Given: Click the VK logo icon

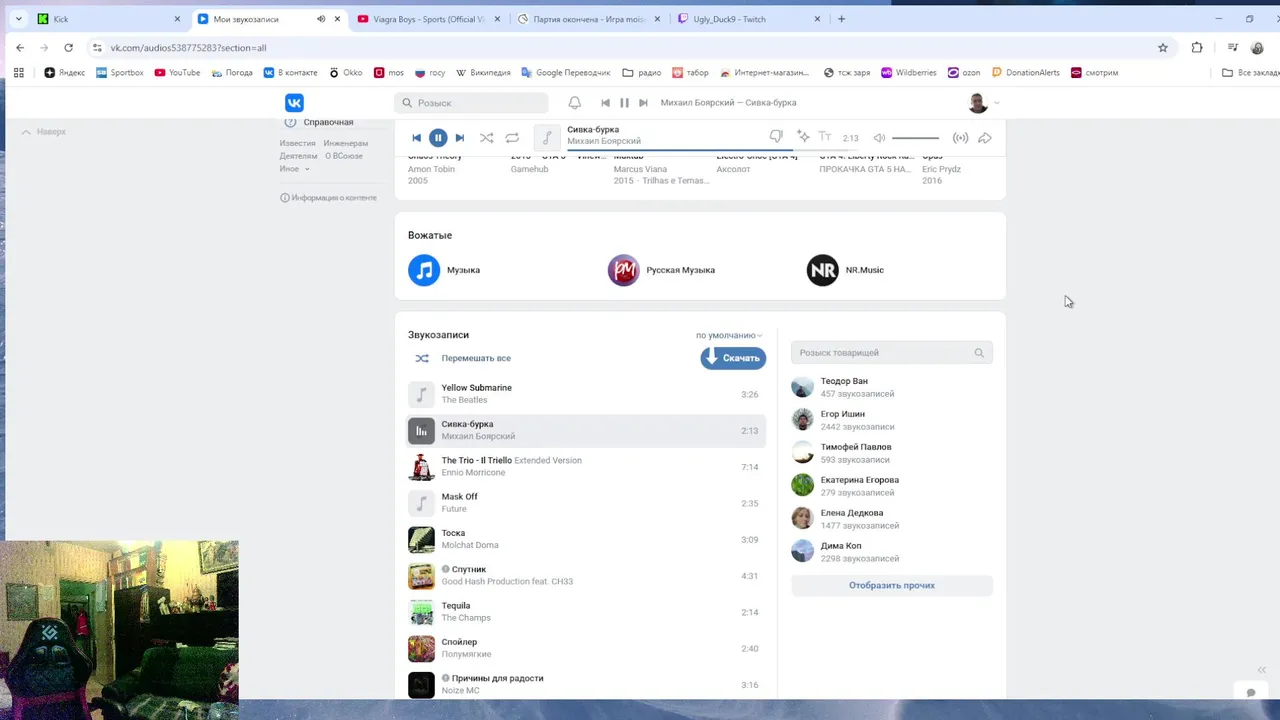Looking at the screenshot, I should pos(294,103).
